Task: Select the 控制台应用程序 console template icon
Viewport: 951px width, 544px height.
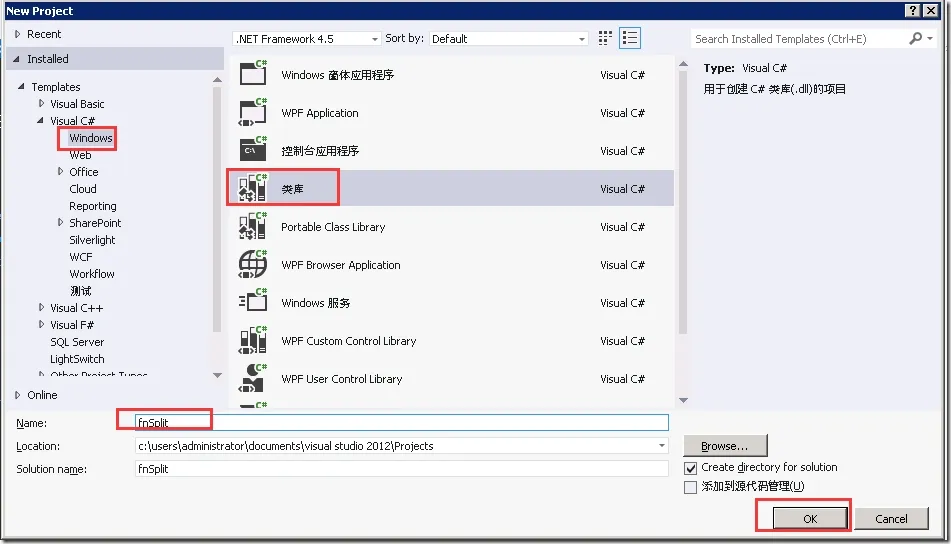Action: click(253, 149)
